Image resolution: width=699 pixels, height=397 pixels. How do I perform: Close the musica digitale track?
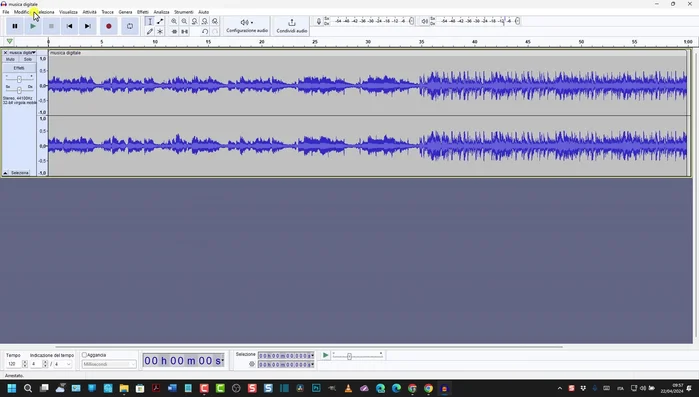5,53
